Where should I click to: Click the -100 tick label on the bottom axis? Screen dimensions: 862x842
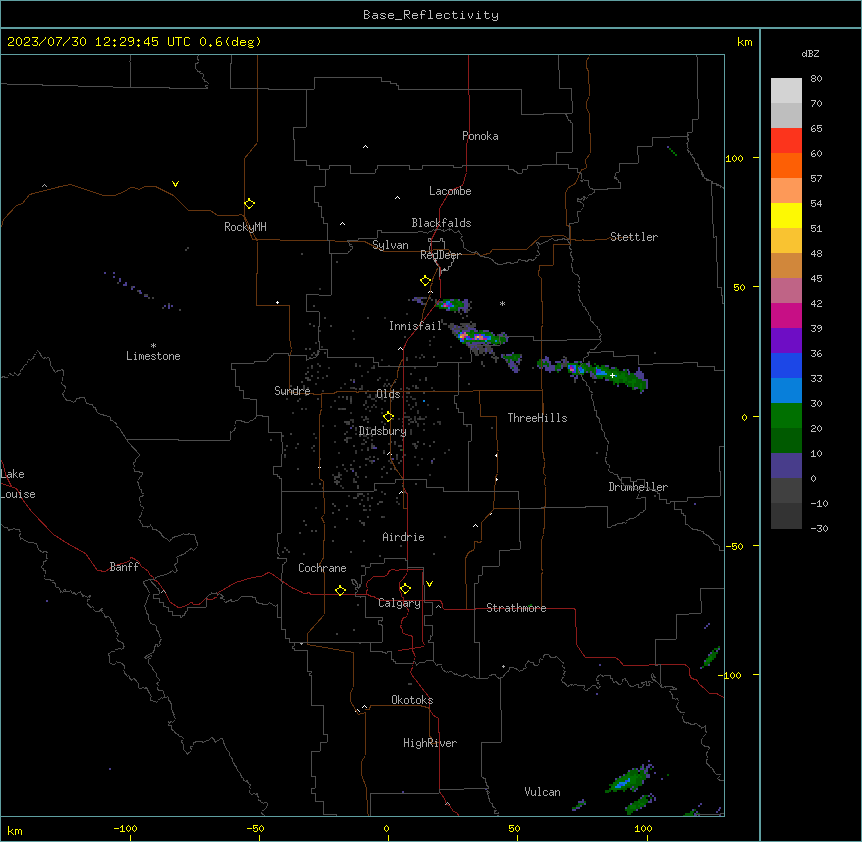pyautogui.click(x=125, y=828)
